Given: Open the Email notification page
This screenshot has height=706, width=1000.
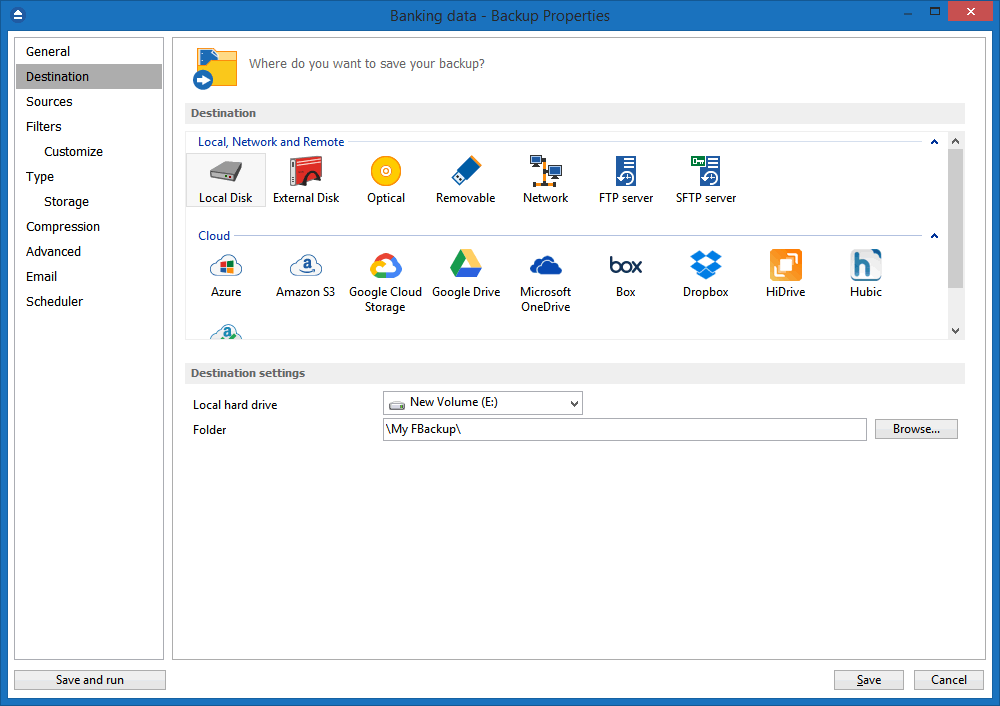Looking at the screenshot, I should 89,276.
